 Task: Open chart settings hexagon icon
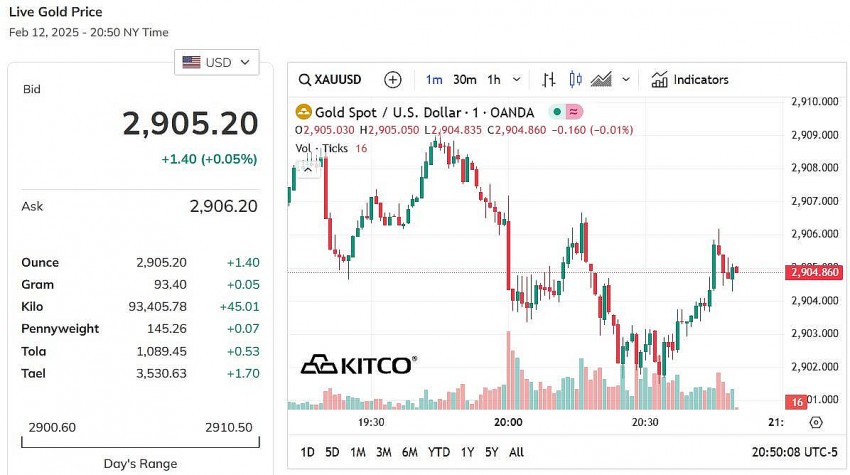[816, 422]
